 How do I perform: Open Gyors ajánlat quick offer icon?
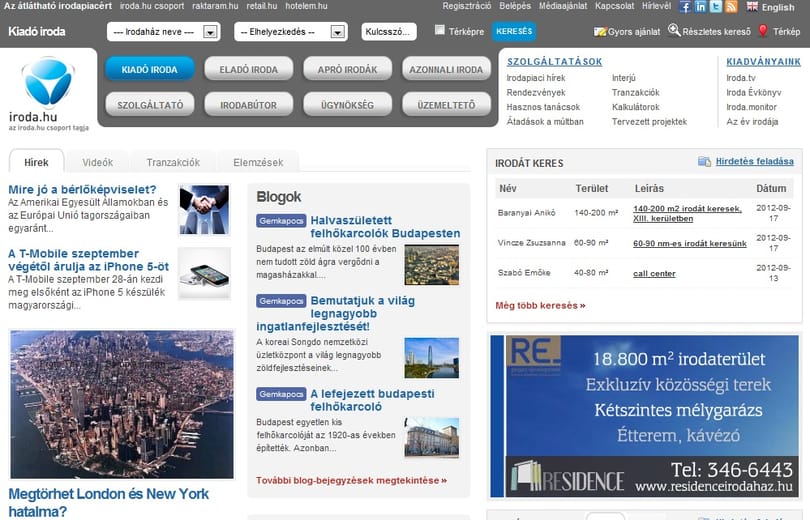pyautogui.click(x=600, y=32)
